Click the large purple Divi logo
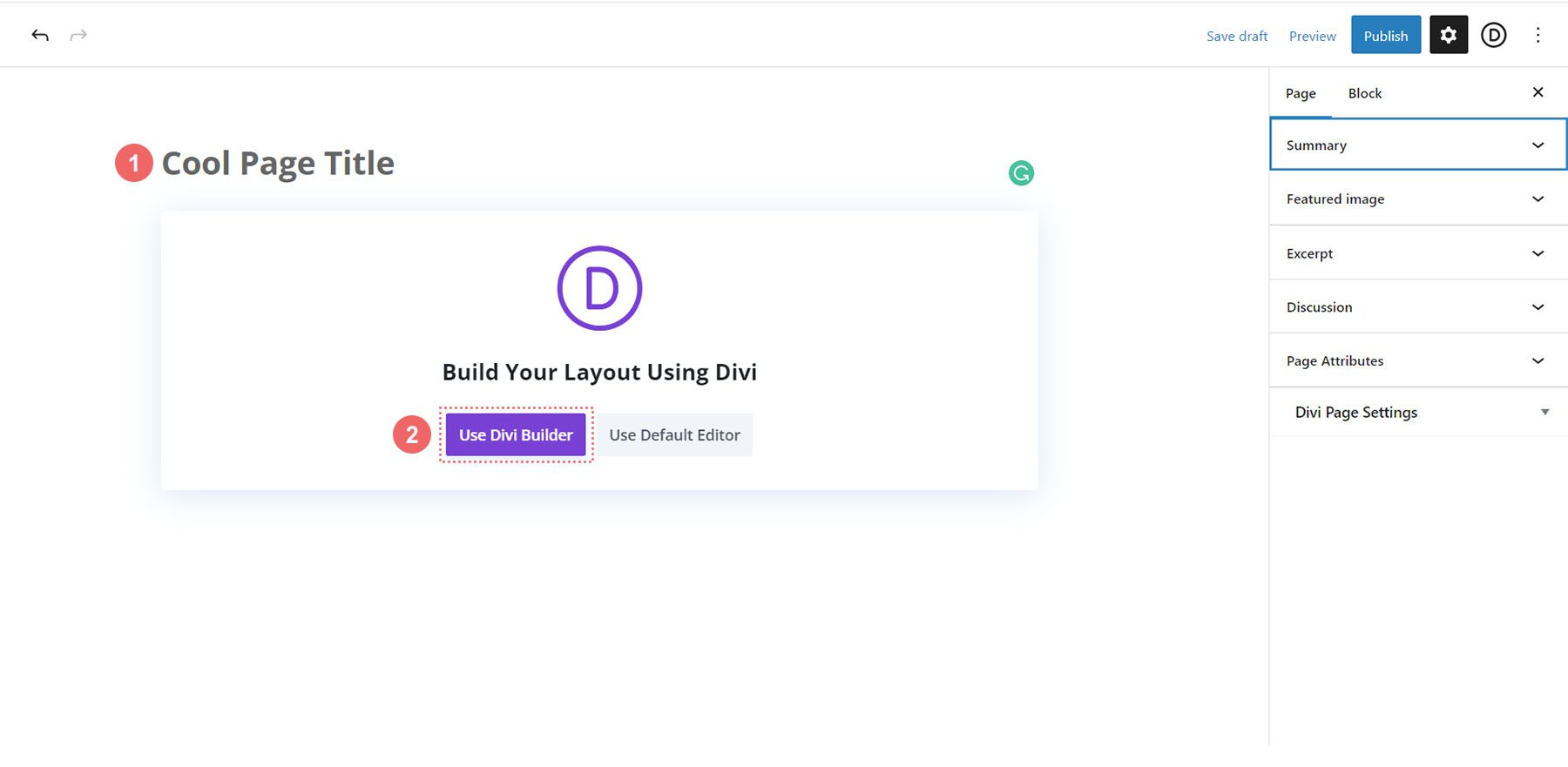The height and width of the screenshot is (767, 1568). (x=599, y=288)
